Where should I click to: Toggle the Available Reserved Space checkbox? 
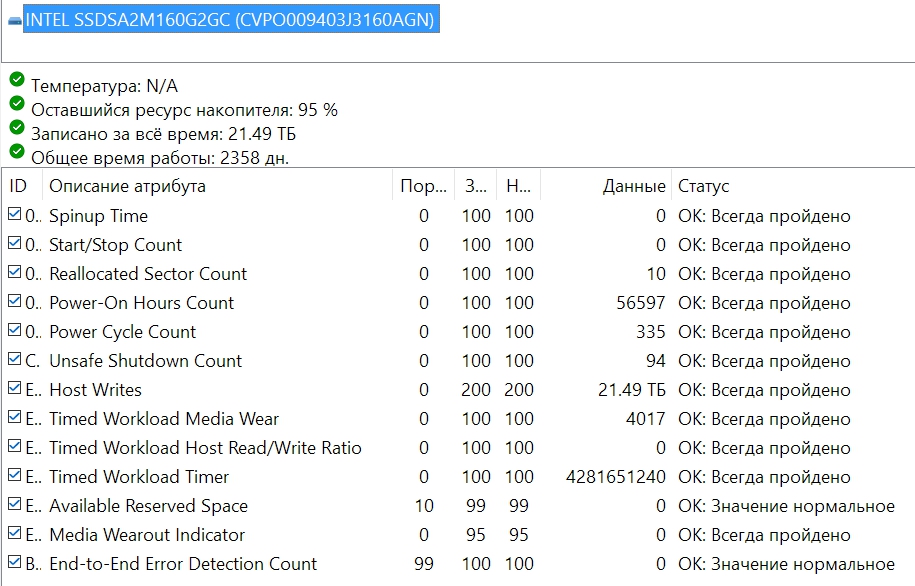tap(15, 504)
